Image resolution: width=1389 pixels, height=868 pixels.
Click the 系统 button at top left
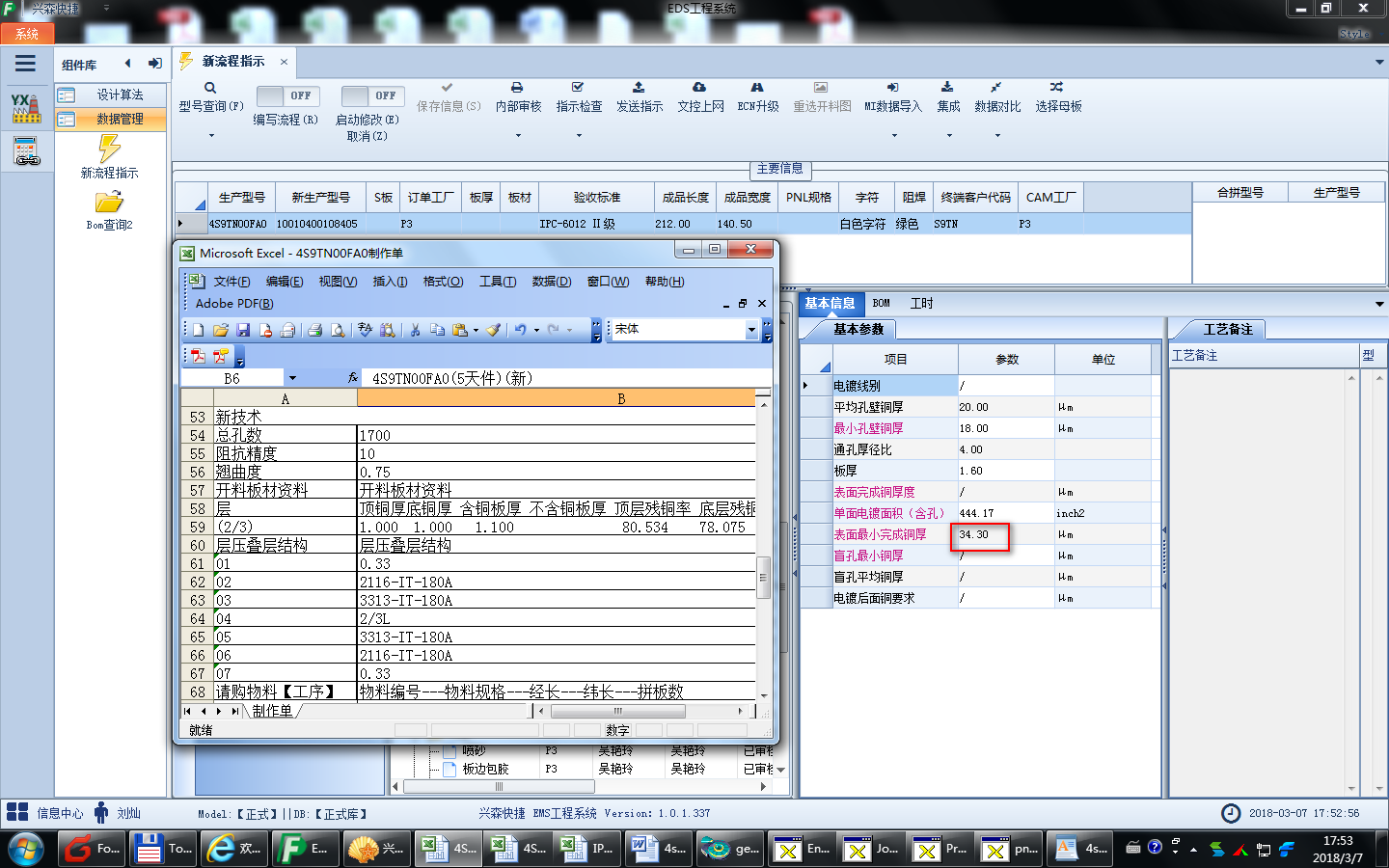[27, 34]
